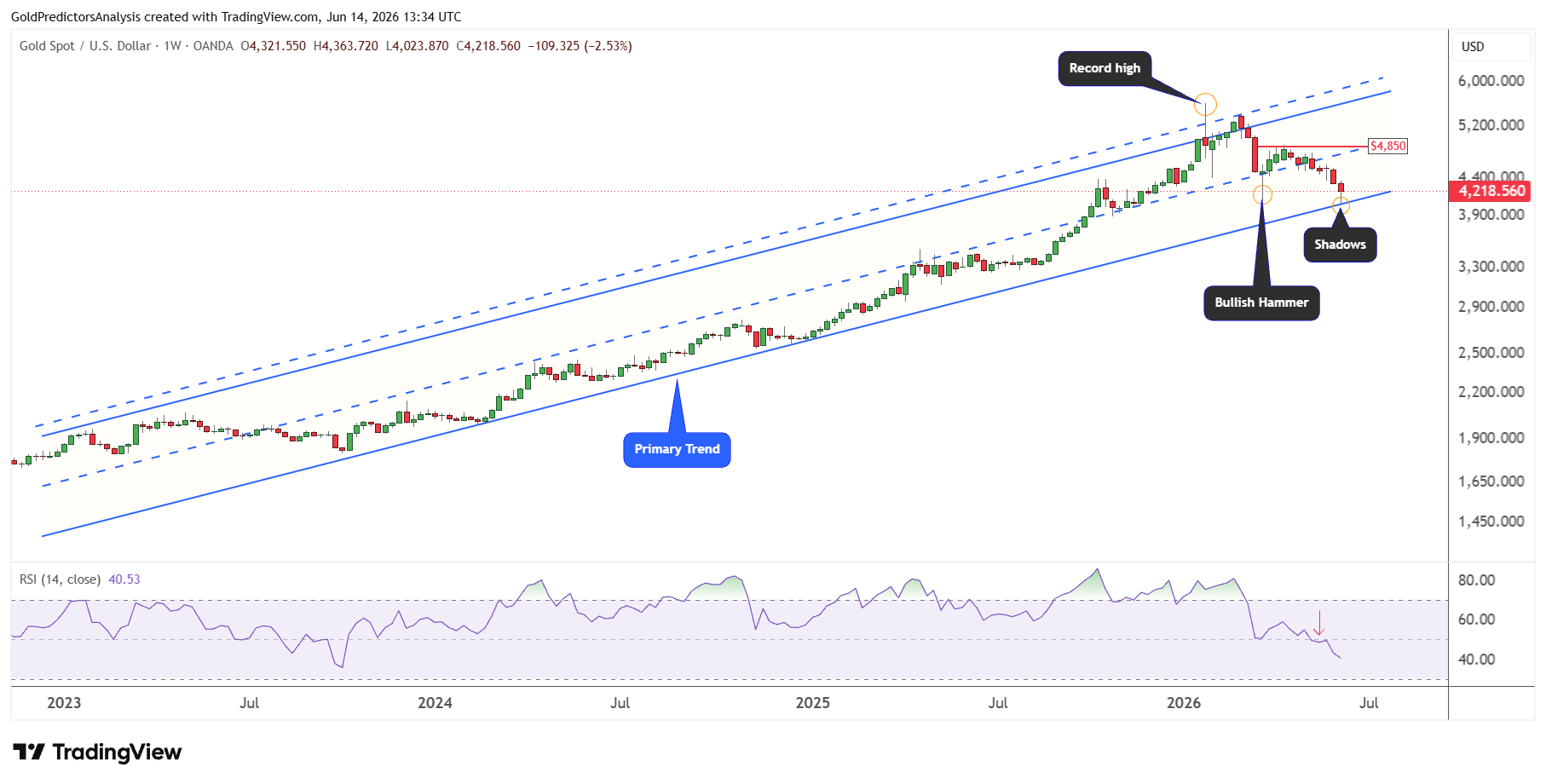The width and height of the screenshot is (1546, 784).
Task: Click the RSI 80.00 axis label
Action: (1476, 580)
